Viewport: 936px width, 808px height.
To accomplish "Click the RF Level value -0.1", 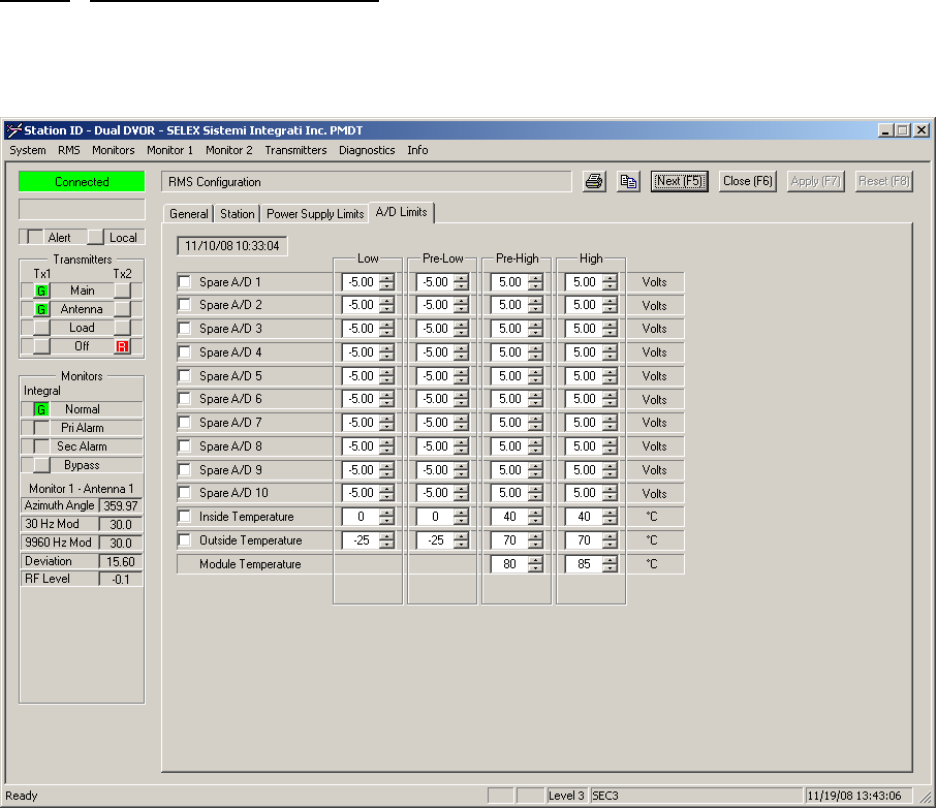I will (121, 579).
